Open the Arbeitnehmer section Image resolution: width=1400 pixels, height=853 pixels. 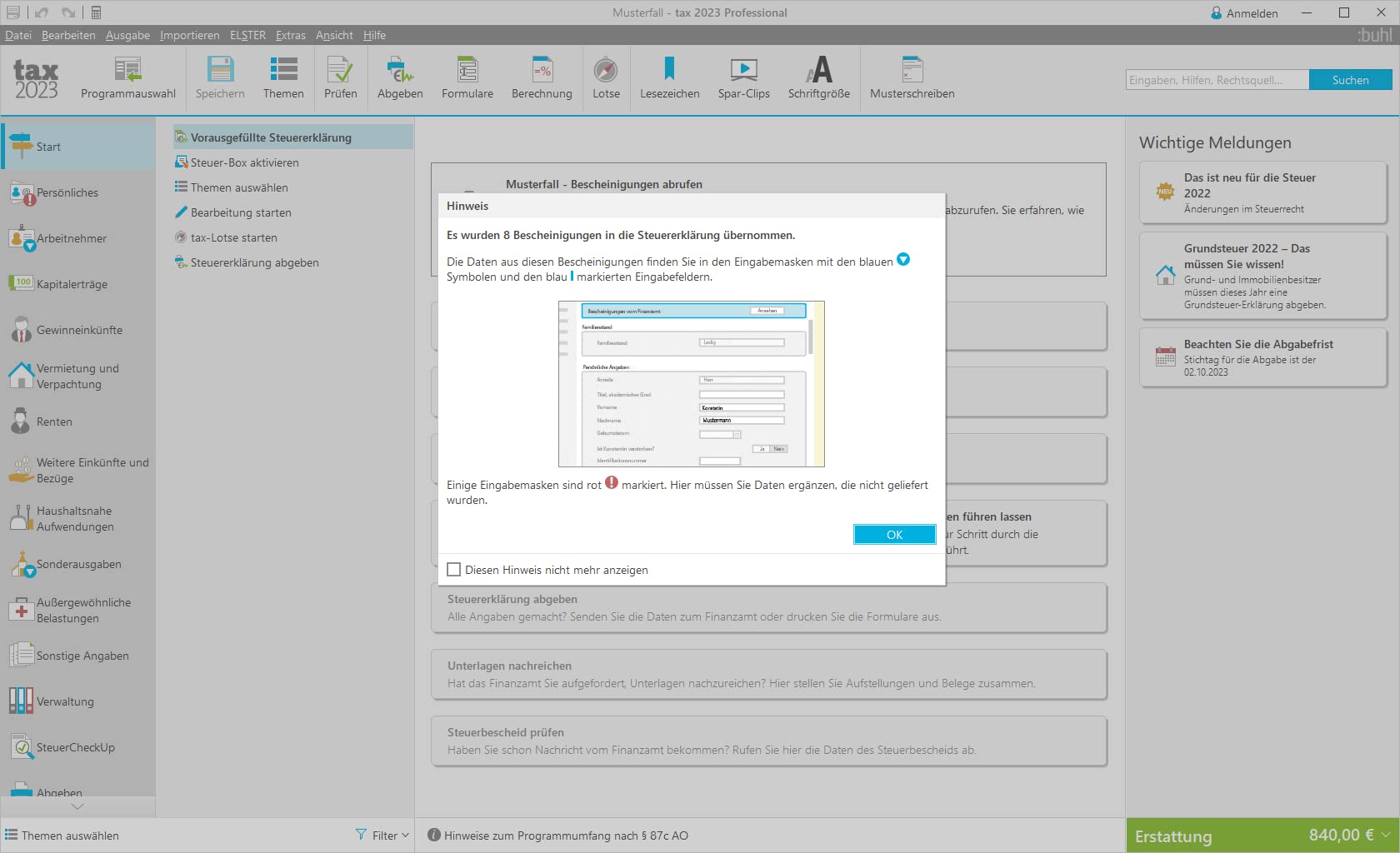(77, 238)
